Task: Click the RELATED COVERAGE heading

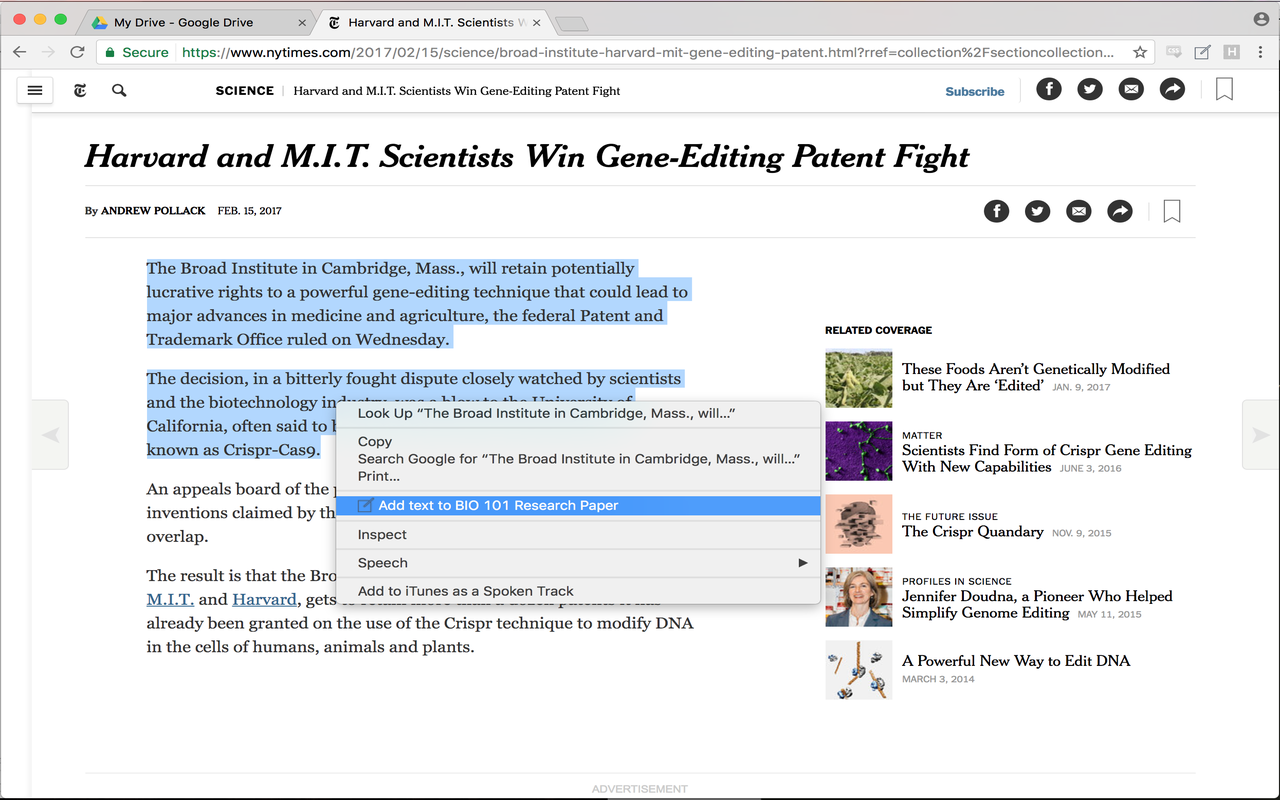Action: tap(878, 330)
